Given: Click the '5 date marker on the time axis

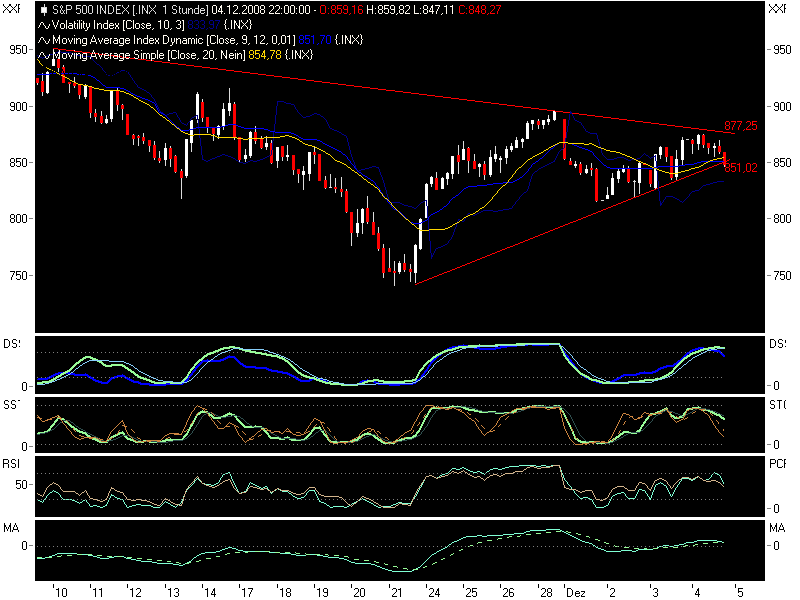Looking at the screenshot, I should [x=739, y=592].
